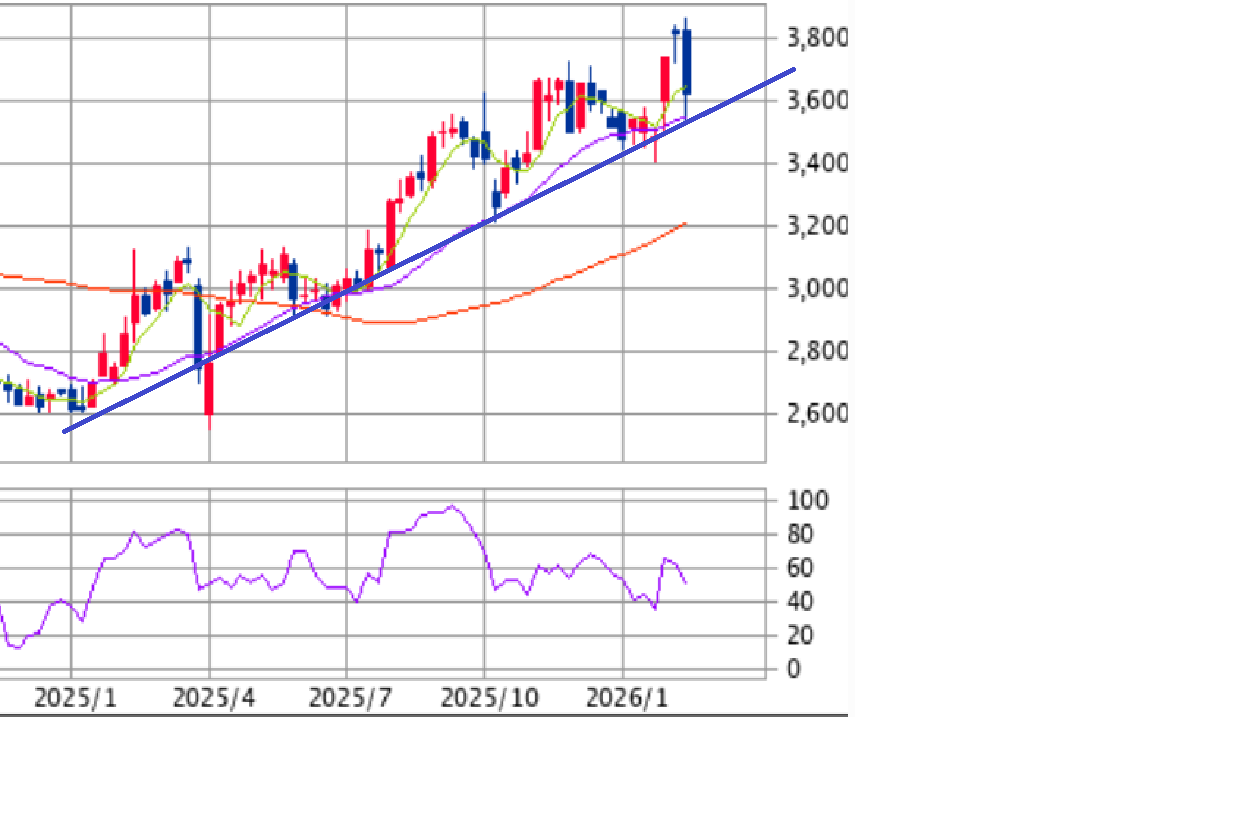The height and width of the screenshot is (815, 1260).
Task: Click the 2,600 price axis label
Action: (x=816, y=413)
